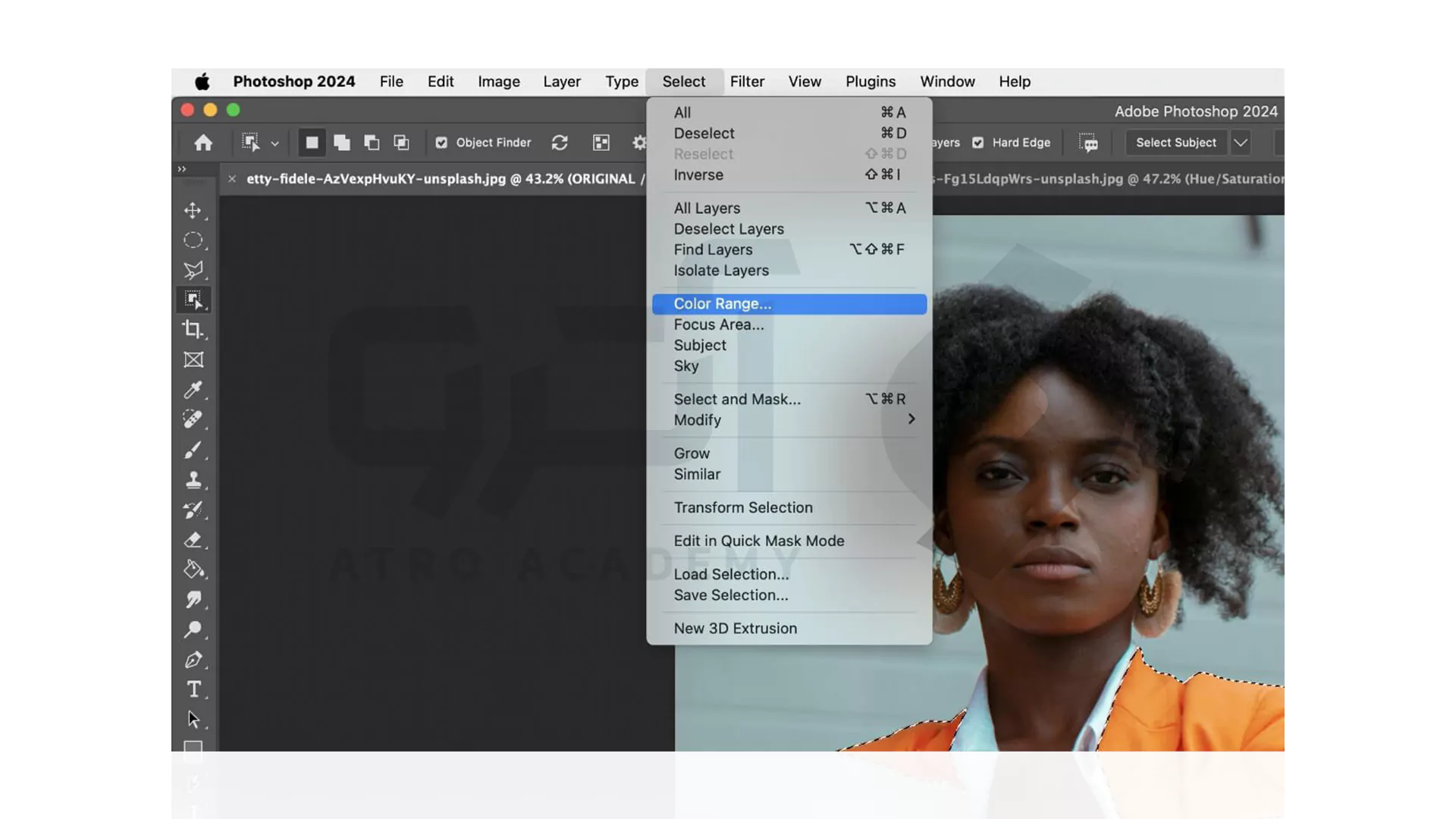Click Color Range in Select menu
This screenshot has height=819, width=1456.
coord(722,303)
